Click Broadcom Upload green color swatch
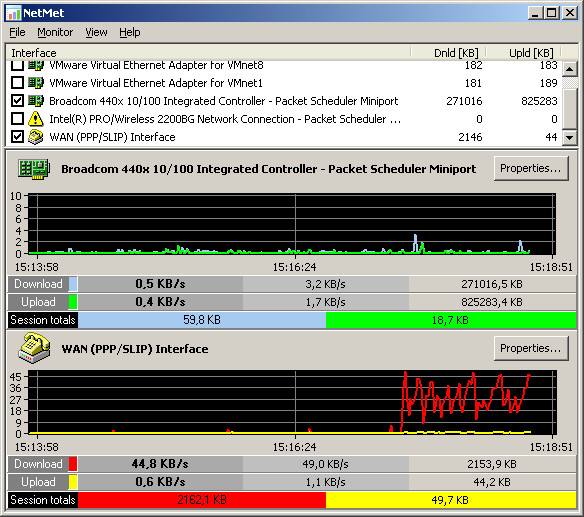Viewport: 584px width, 517px height. pyautogui.click(x=73, y=302)
